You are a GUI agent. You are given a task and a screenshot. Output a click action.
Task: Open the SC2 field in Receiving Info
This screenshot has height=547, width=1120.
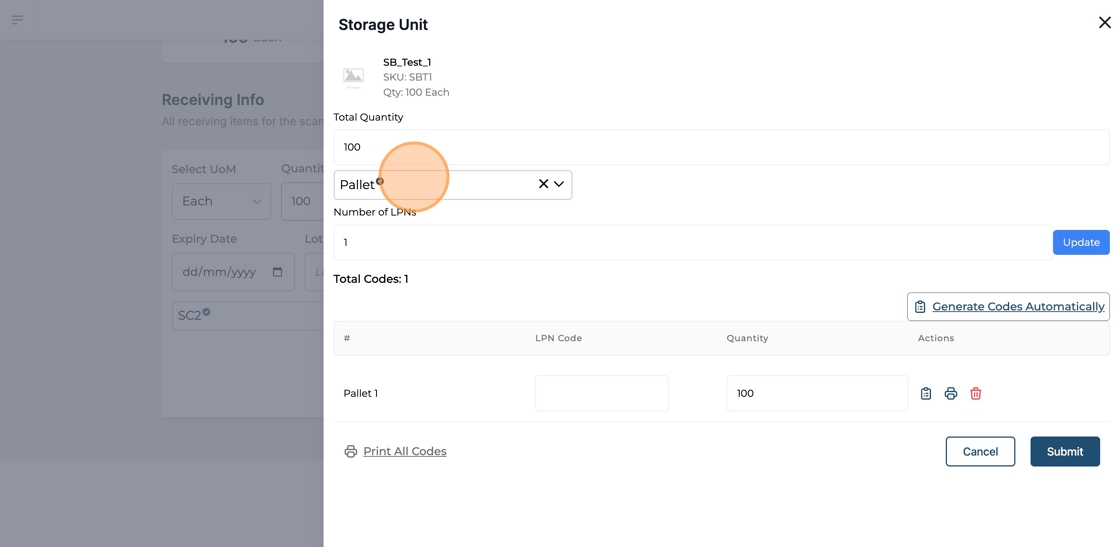[247, 315]
